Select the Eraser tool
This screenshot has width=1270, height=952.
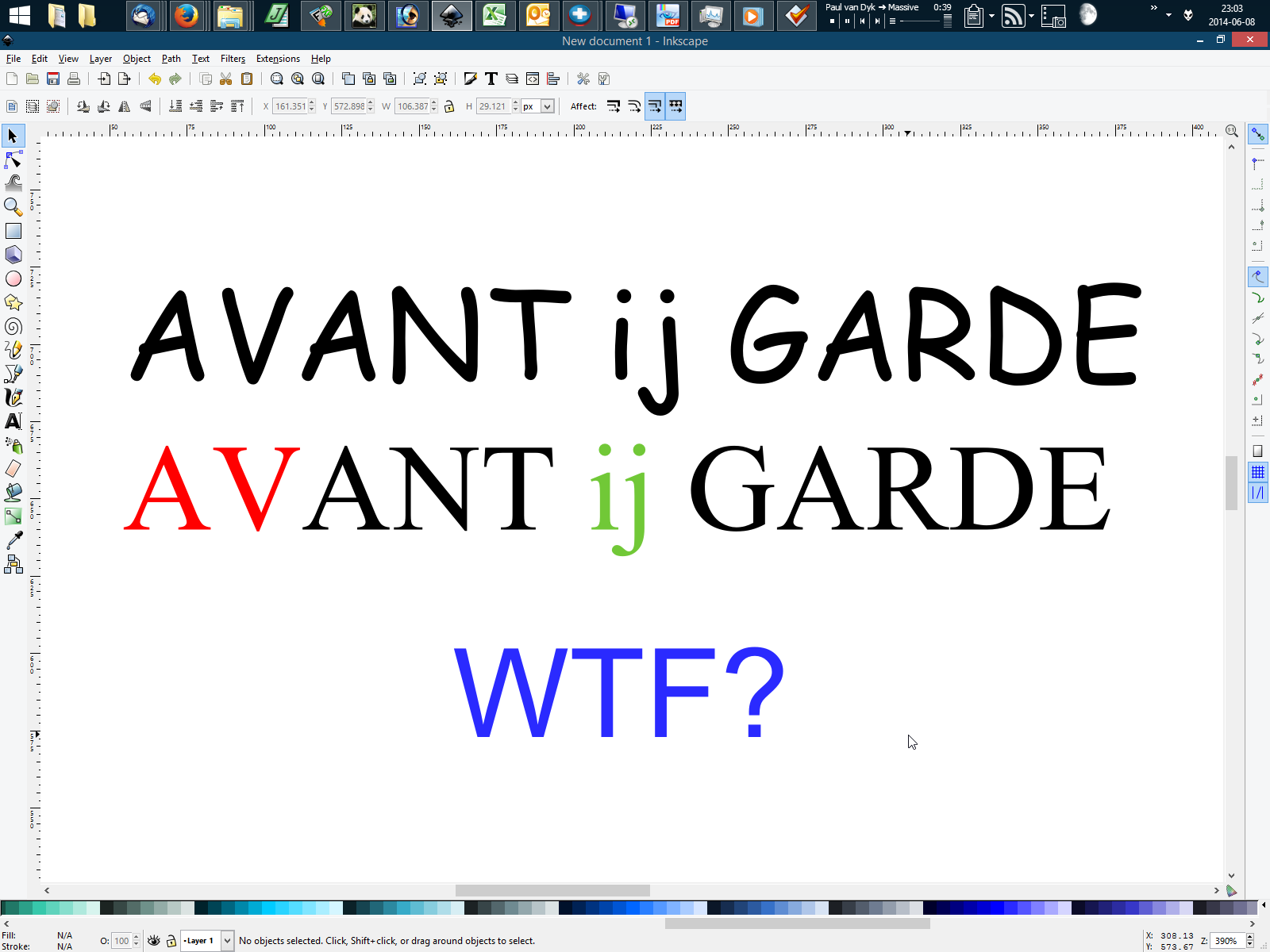[x=13, y=469]
